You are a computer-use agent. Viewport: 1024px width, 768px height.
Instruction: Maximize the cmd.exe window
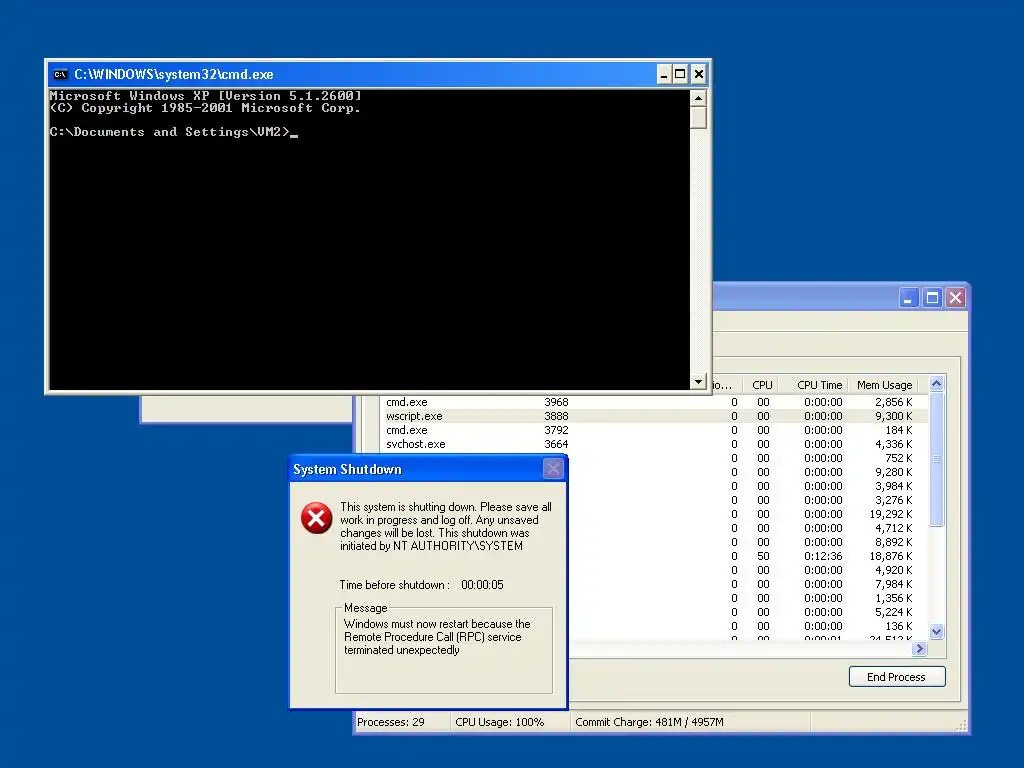680,74
